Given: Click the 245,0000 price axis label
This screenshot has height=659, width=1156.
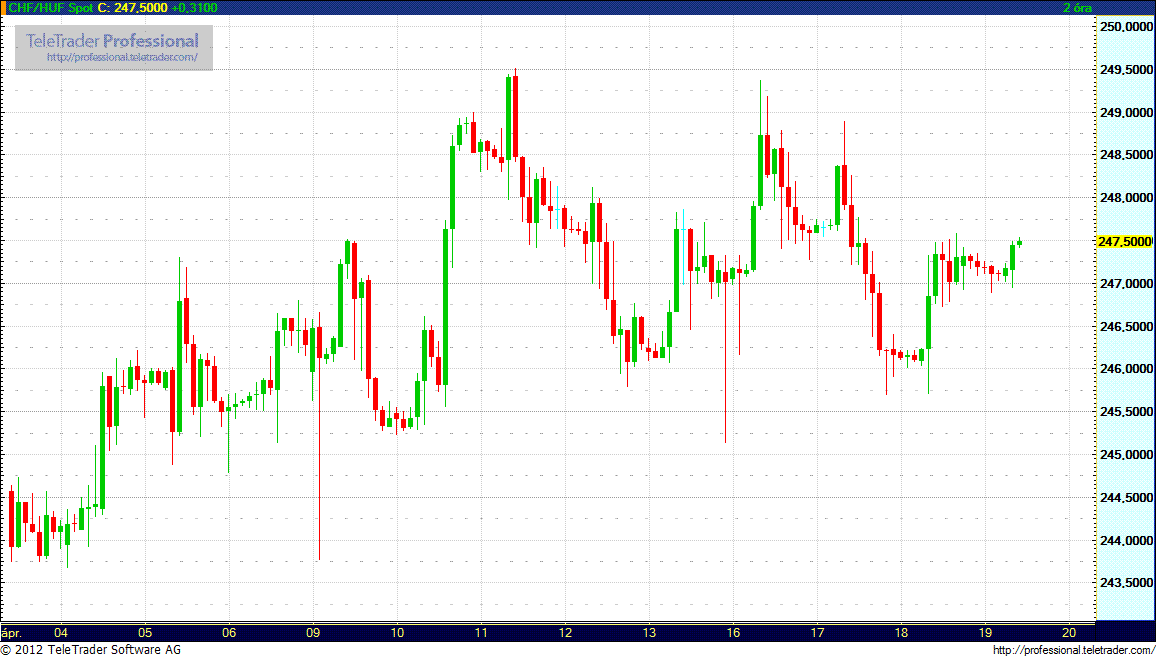Looking at the screenshot, I should click(1126, 455).
